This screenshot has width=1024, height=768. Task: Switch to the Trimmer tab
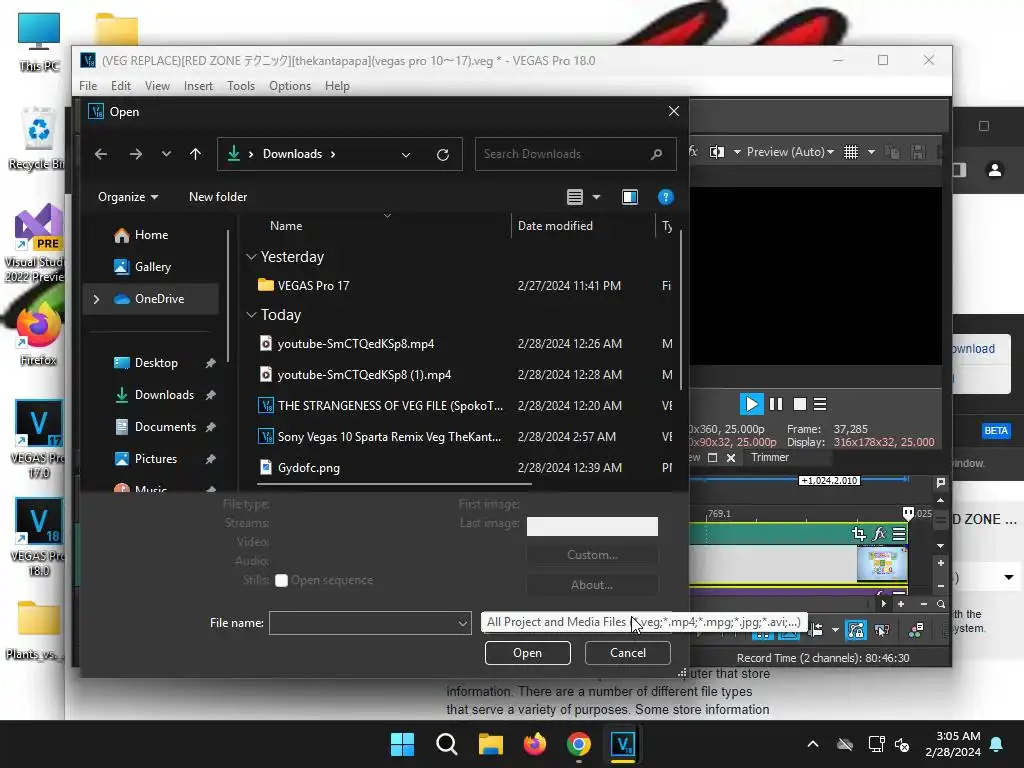[x=770, y=457]
